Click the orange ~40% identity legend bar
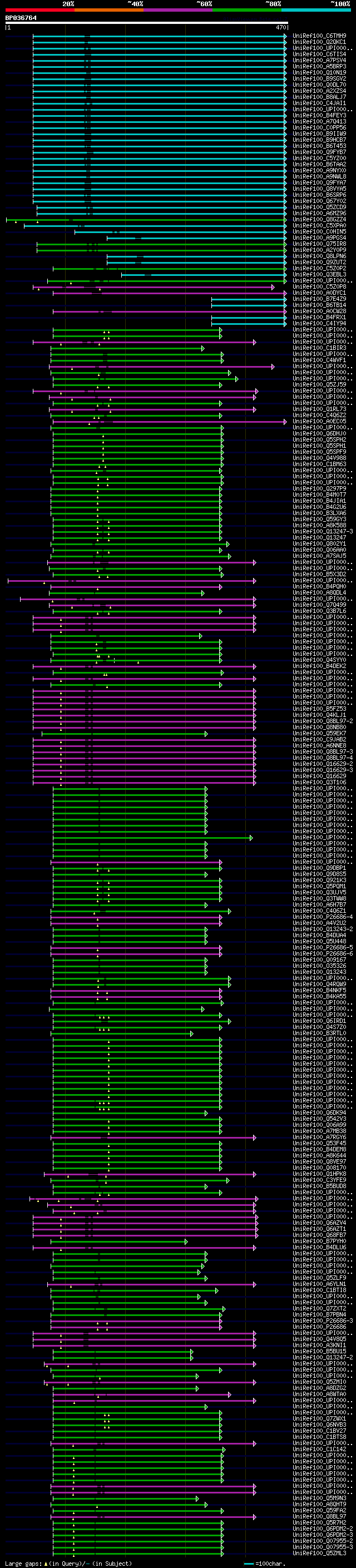The height and width of the screenshot is (1568, 356). tap(109, 10)
